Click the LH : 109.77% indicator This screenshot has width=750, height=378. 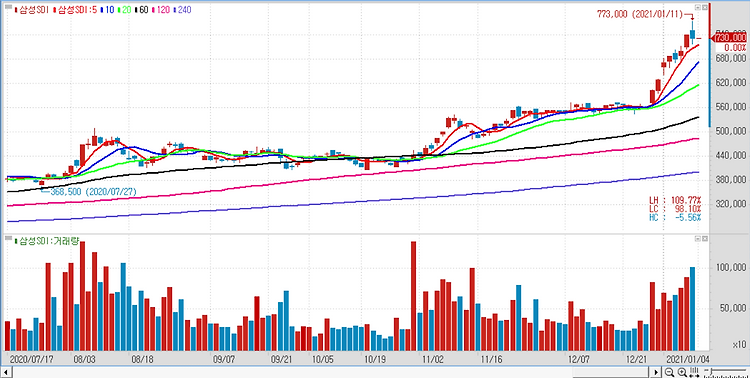coord(675,200)
